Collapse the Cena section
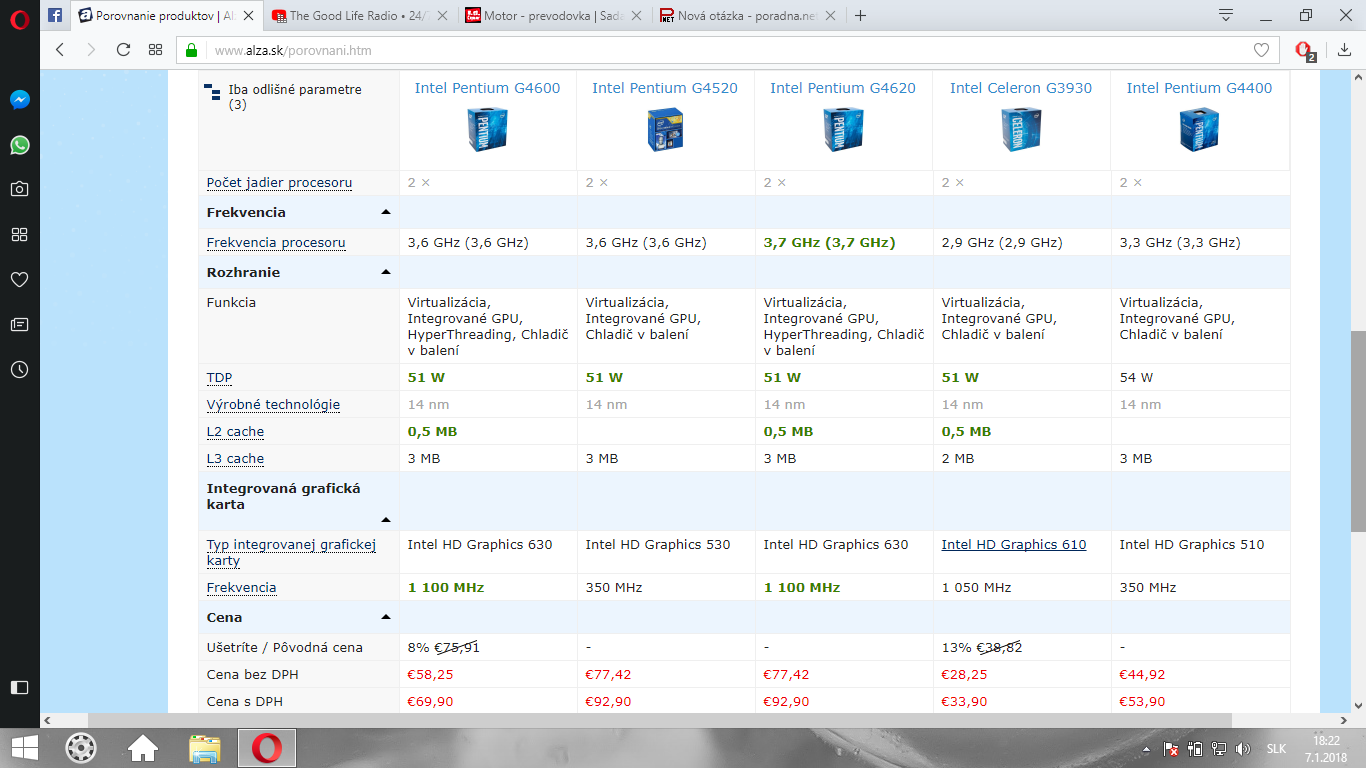 385,618
